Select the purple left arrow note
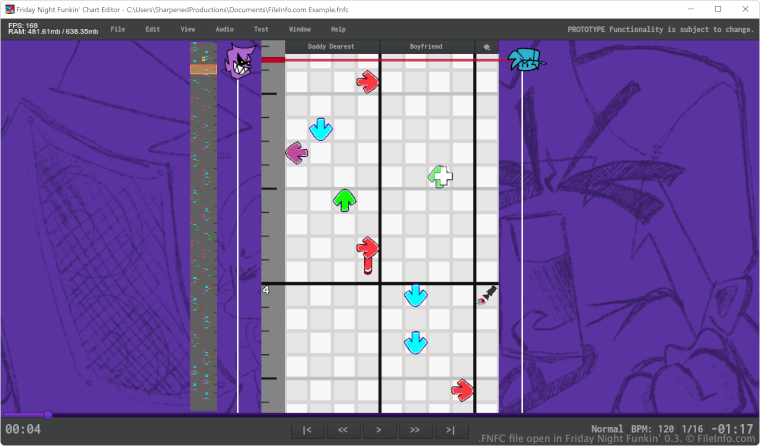The image size is (760, 446). (x=296, y=152)
